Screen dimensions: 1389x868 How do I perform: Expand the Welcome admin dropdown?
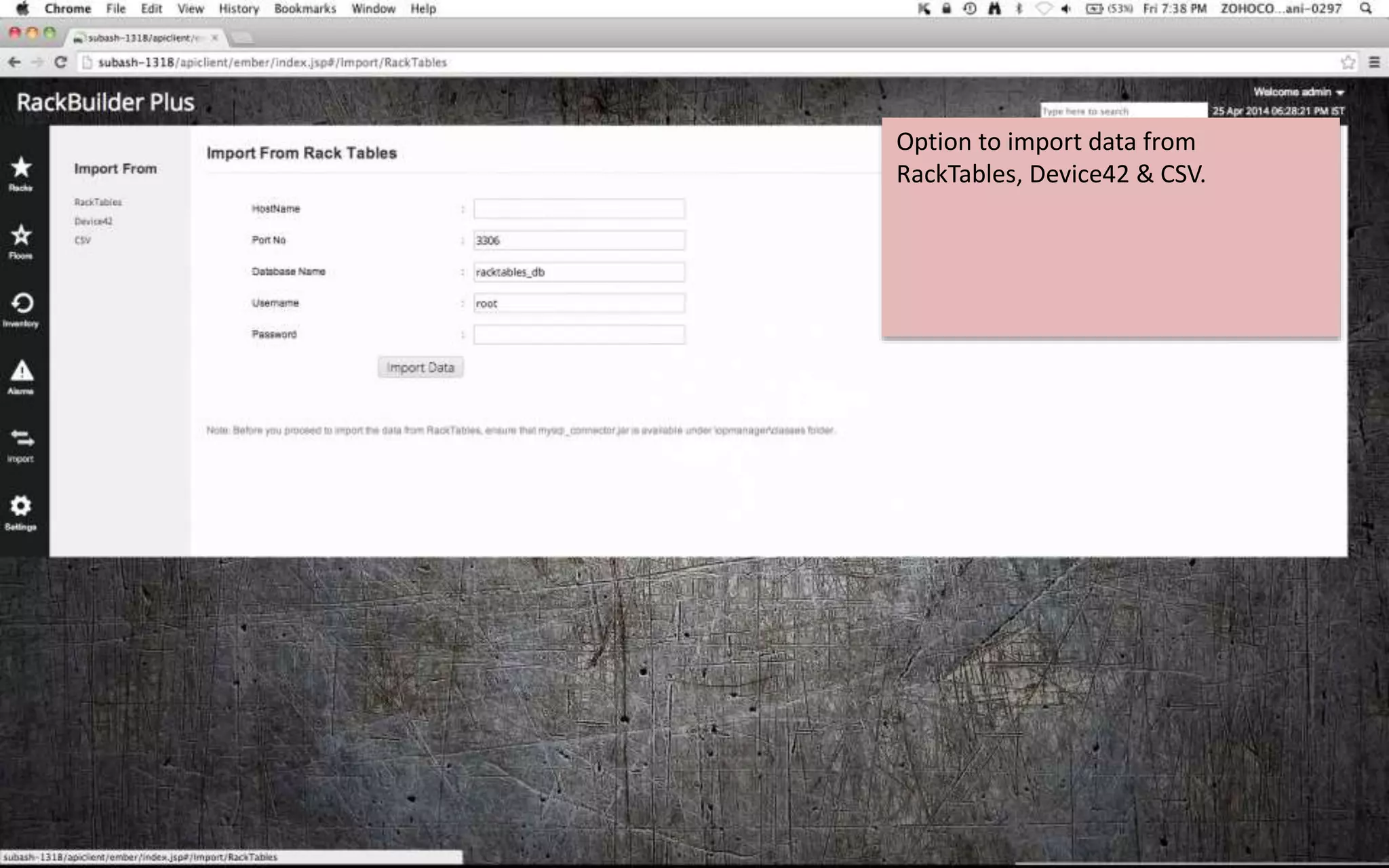(1298, 92)
